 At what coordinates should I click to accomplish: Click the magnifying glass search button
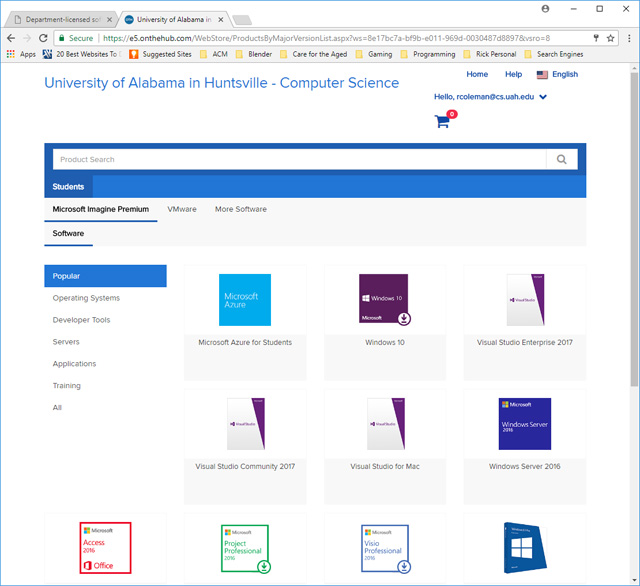tap(561, 159)
